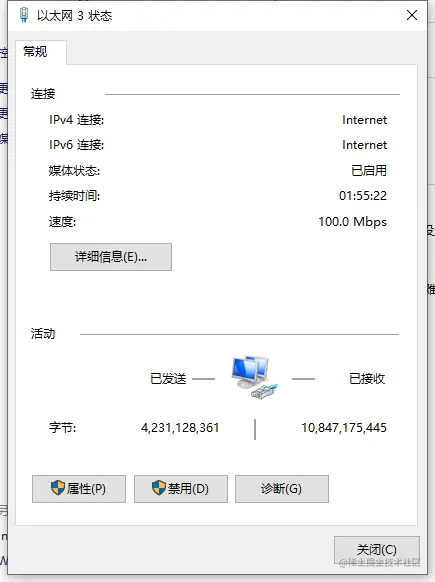The width and height of the screenshot is (435, 582).
Task: Click the IPv4 连接 Internet value
Action: 364,120
